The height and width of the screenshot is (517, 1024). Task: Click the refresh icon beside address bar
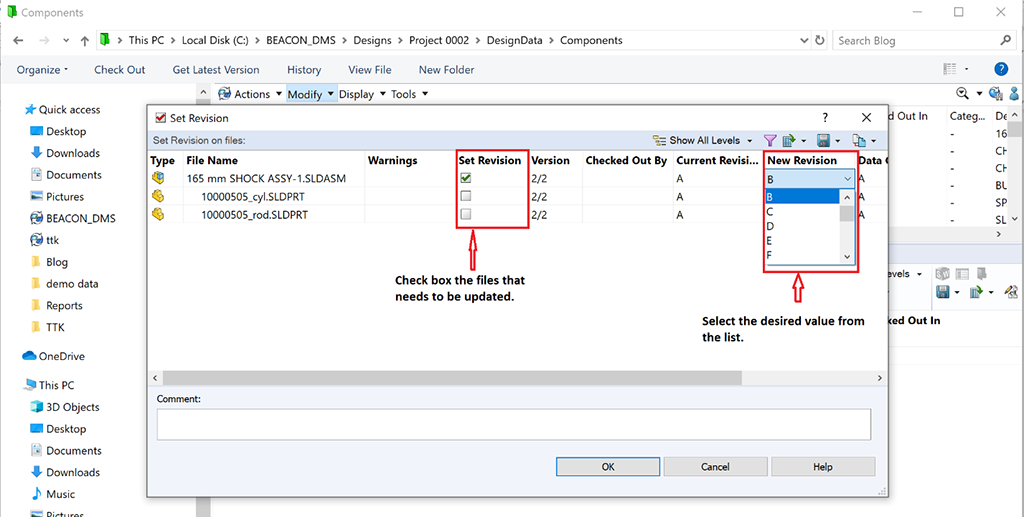pos(820,40)
